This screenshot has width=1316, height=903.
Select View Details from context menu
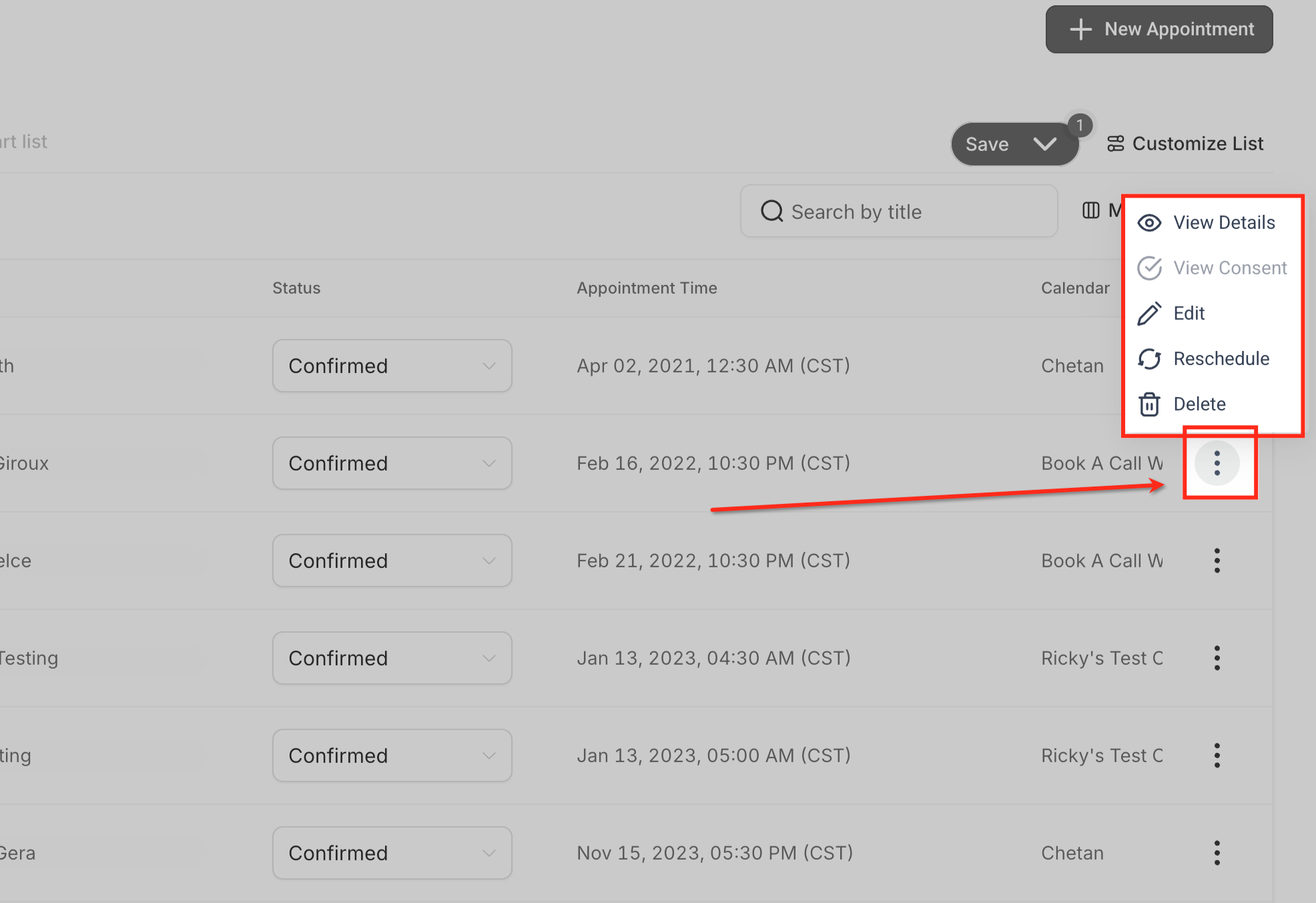click(1223, 223)
